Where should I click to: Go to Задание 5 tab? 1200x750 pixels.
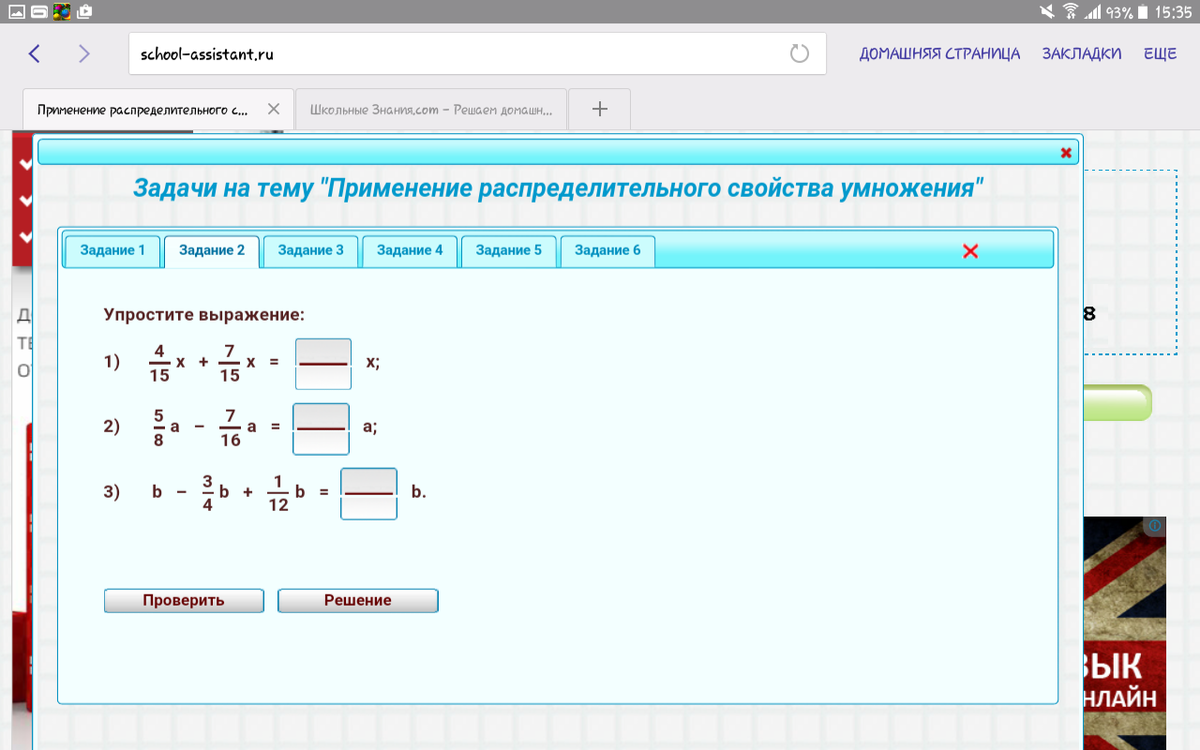click(x=508, y=251)
